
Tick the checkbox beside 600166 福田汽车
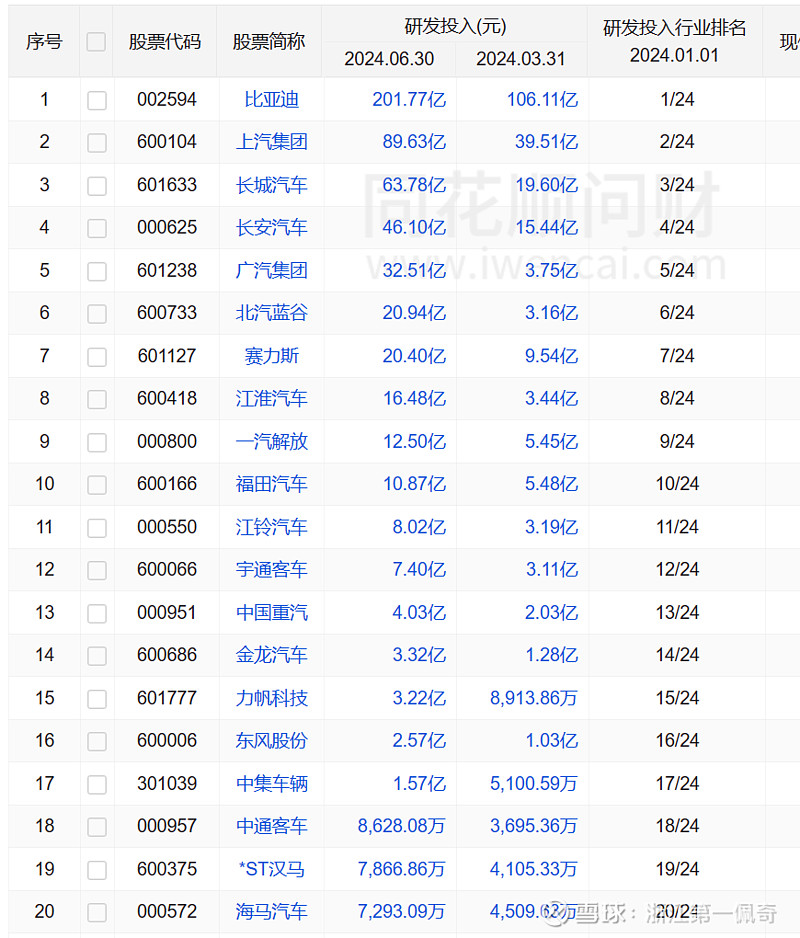[x=97, y=485]
